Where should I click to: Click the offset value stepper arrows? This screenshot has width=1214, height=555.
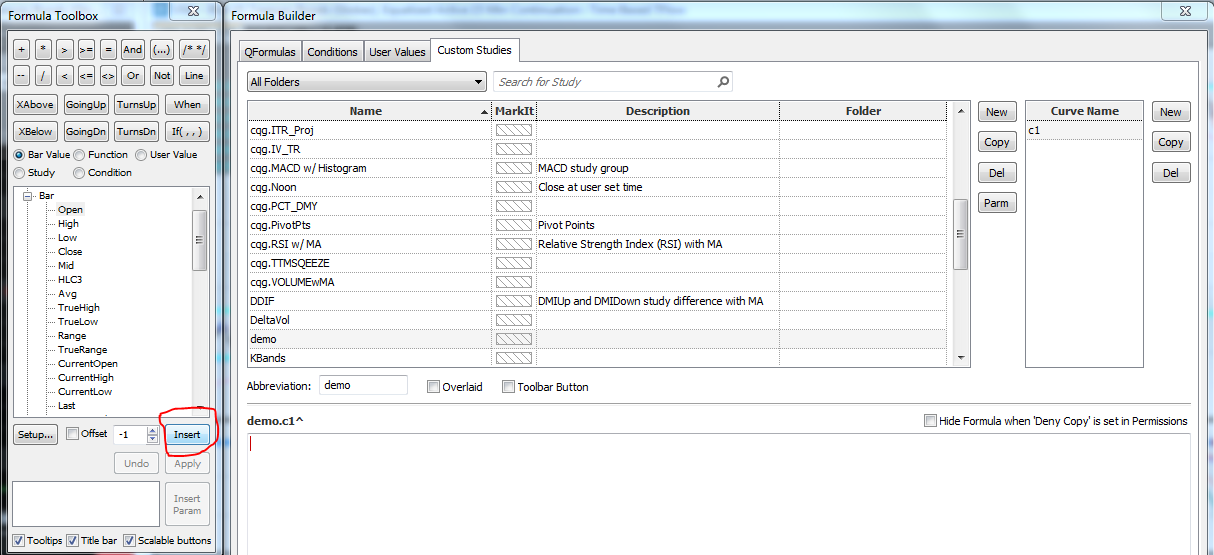point(152,435)
